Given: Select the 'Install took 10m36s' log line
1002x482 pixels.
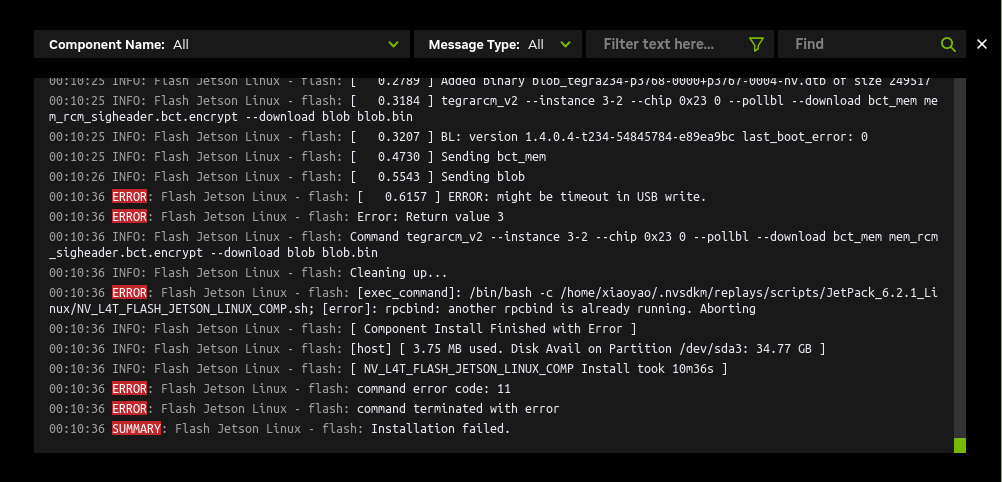Looking at the screenshot, I should pos(538,369).
